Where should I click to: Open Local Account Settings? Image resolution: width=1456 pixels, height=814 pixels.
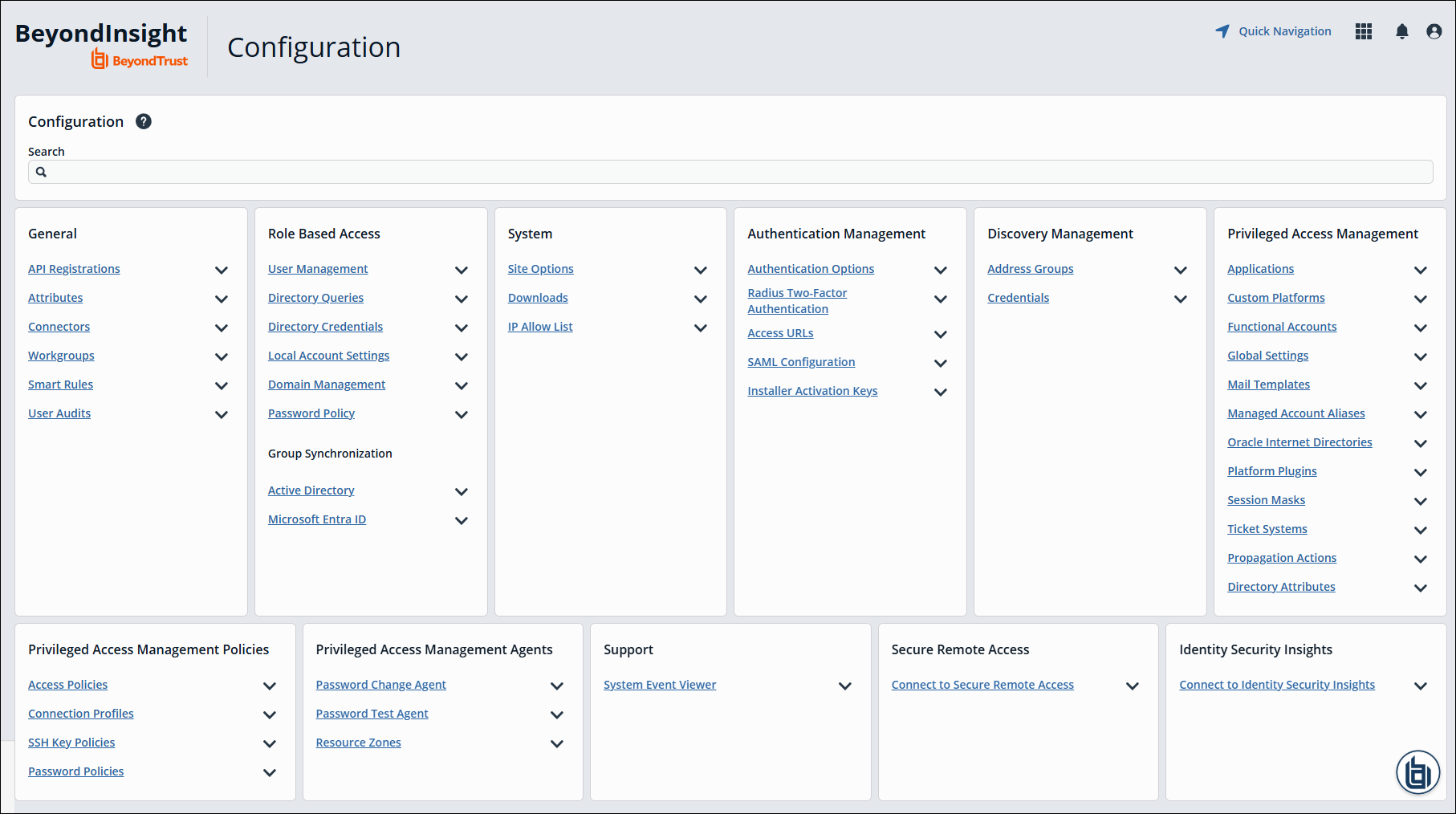pos(328,356)
